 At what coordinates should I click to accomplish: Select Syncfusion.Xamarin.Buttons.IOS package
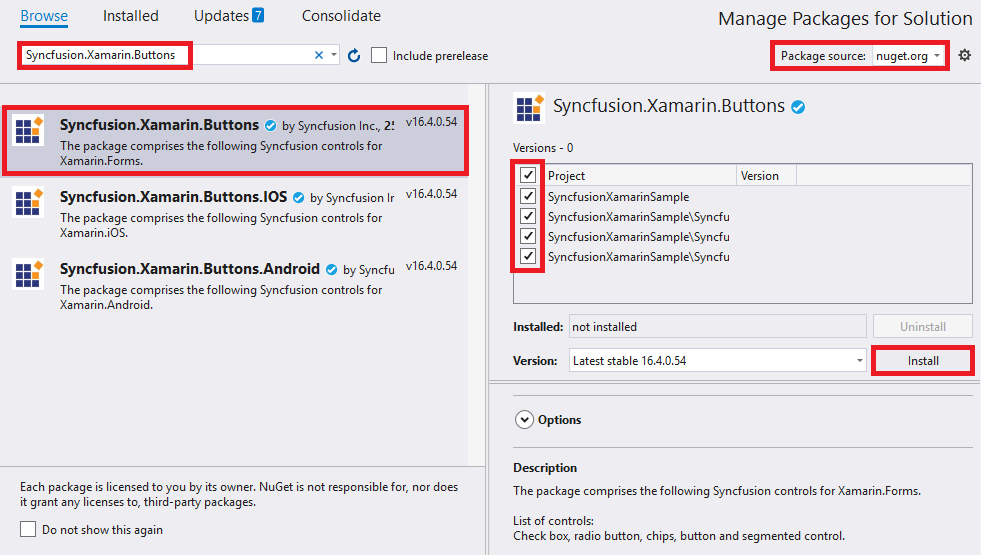(235, 213)
